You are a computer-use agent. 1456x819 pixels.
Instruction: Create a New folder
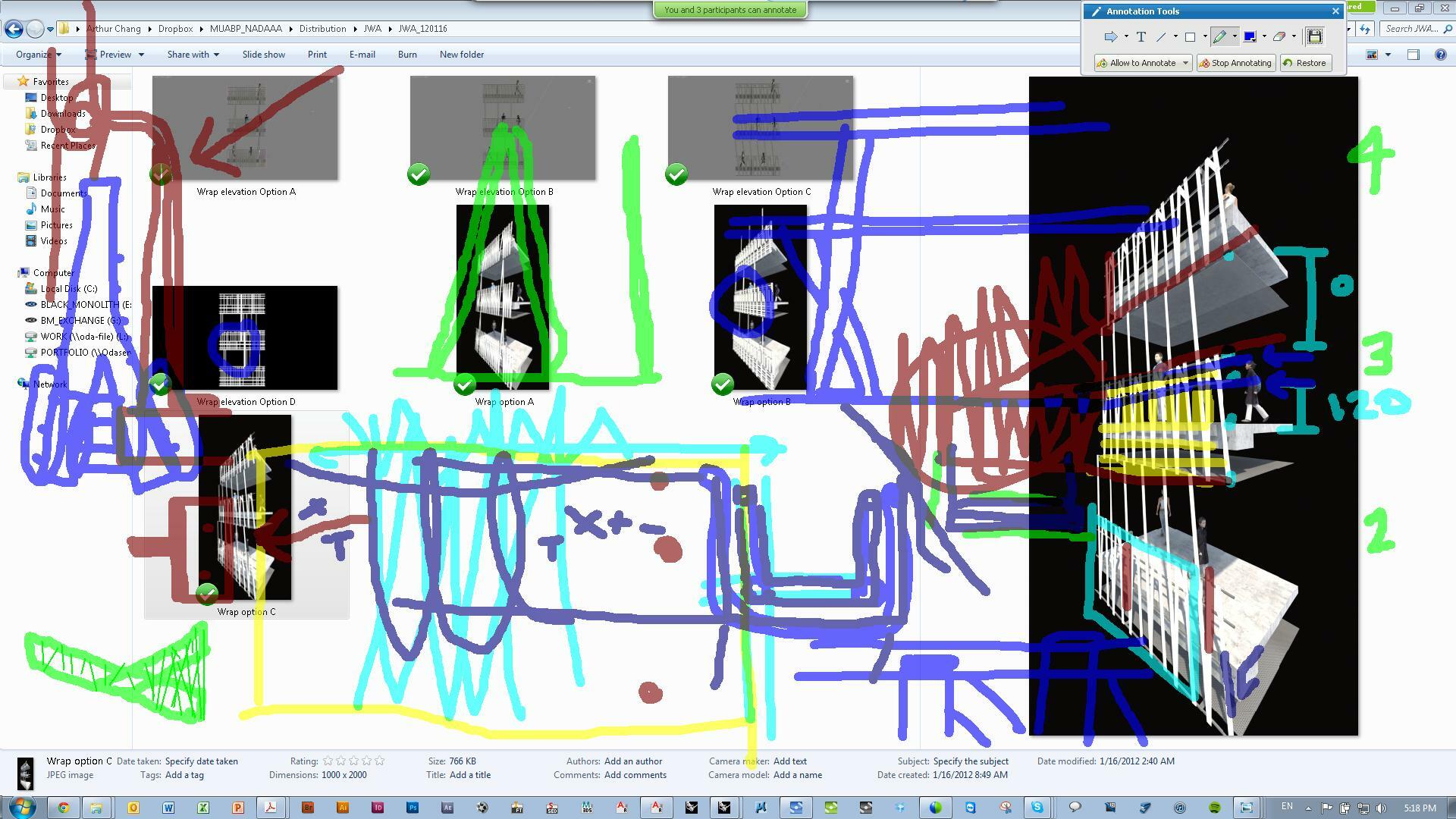(462, 55)
